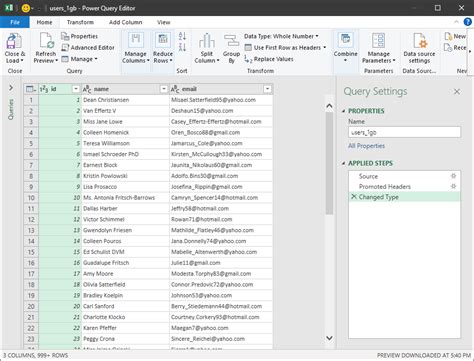Click the smiley feedback icon
Viewport: 474px width, 361px height.
(25, 8)
